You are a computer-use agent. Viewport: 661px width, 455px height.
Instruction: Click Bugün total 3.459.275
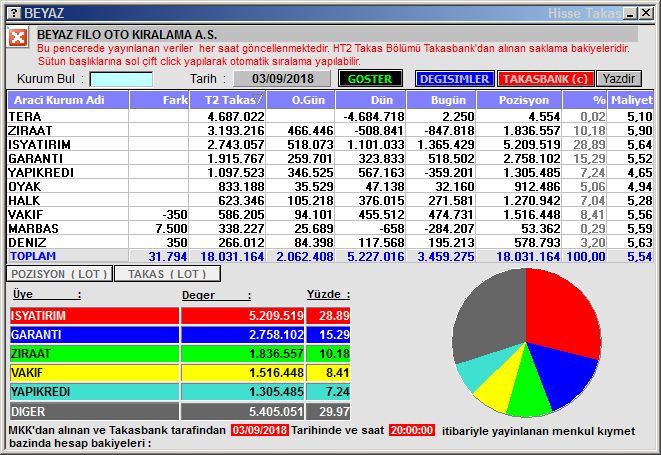pos(446,256)
